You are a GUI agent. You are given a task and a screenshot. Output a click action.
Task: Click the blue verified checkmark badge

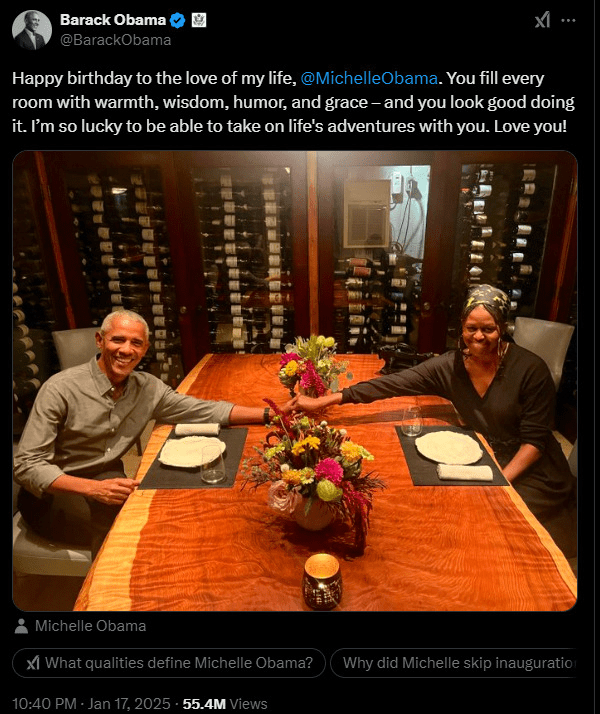[177, 20]
